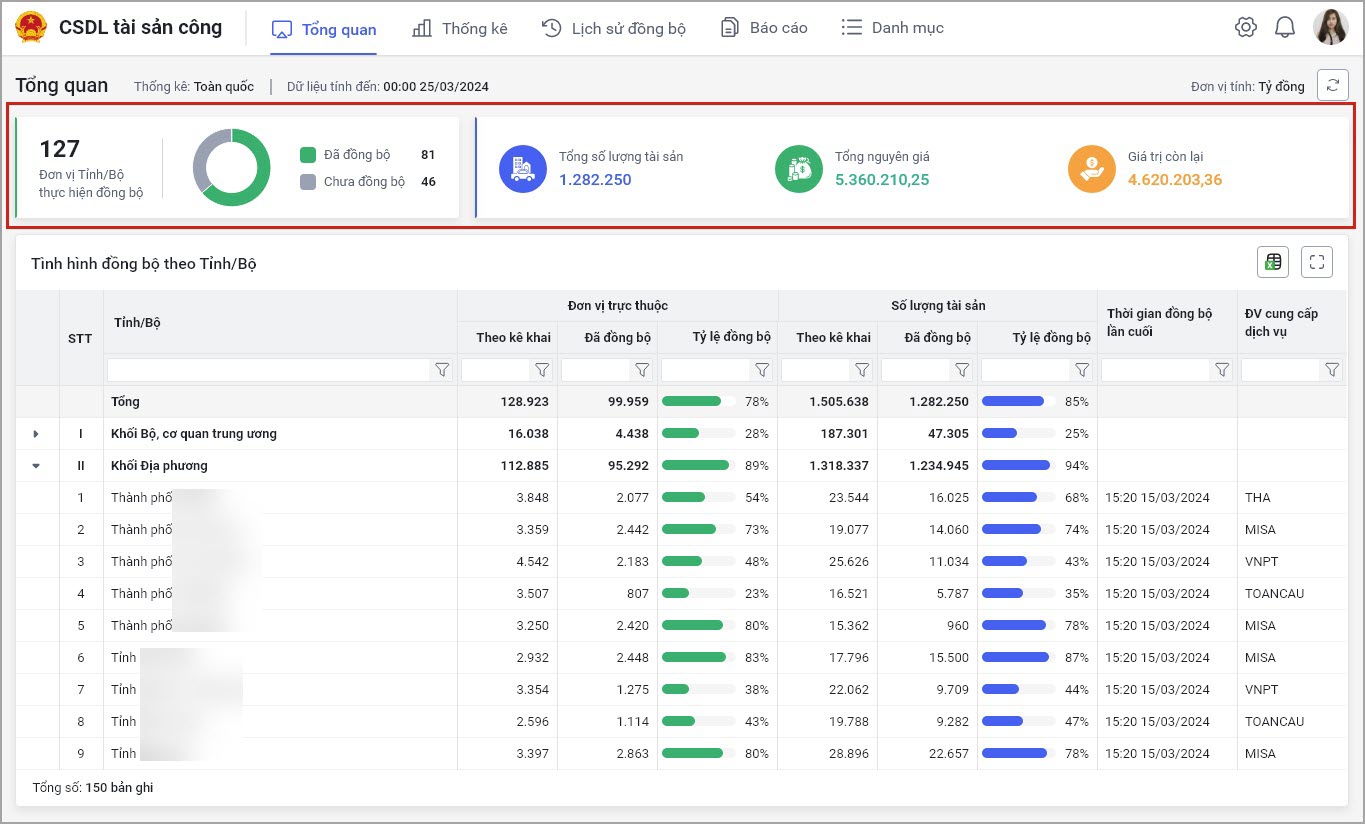Screen dimensions: 1365x824
Task: Open the user avatar profile
Action: tap(1330, 28)
